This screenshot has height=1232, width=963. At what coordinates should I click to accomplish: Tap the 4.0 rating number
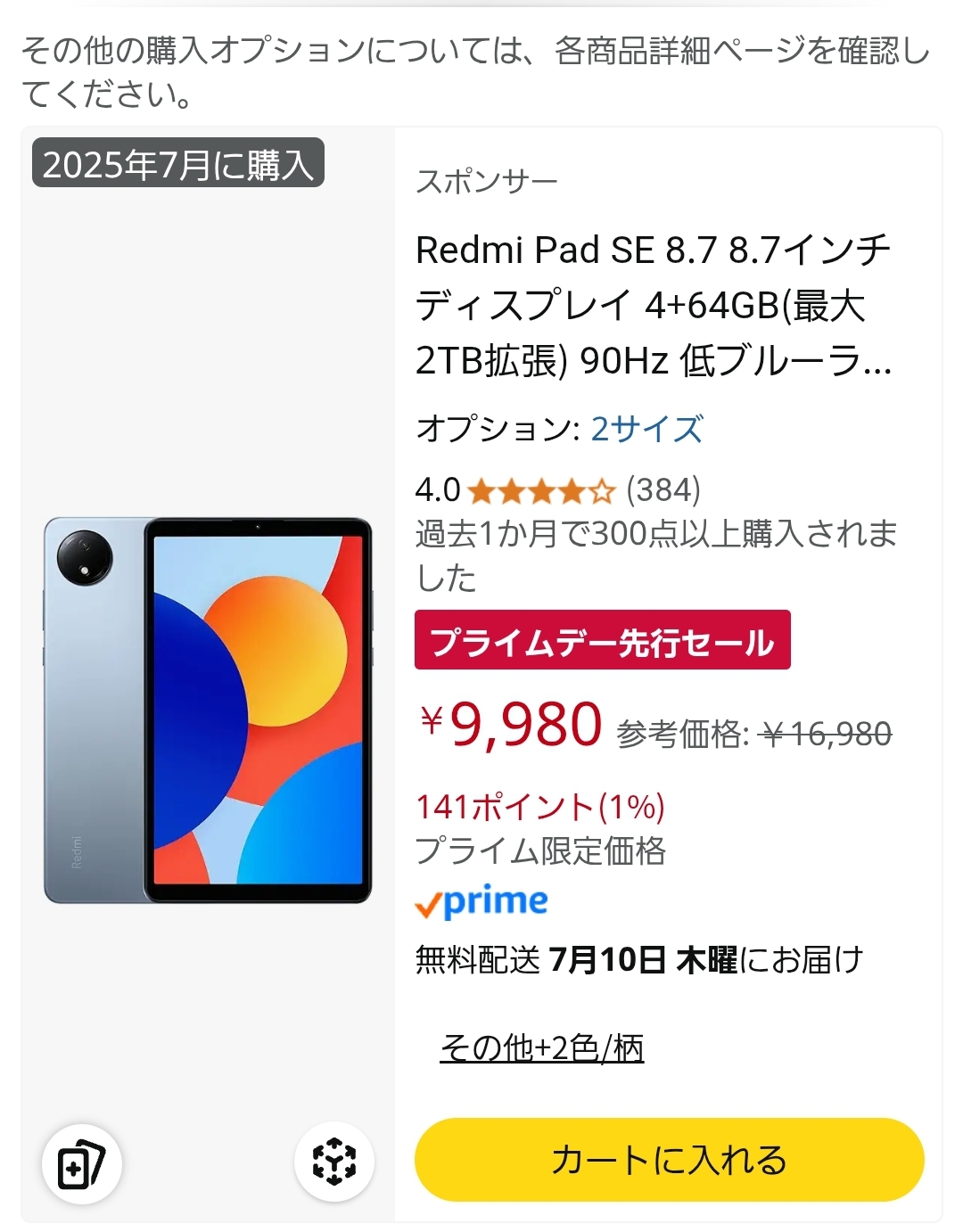438,490
